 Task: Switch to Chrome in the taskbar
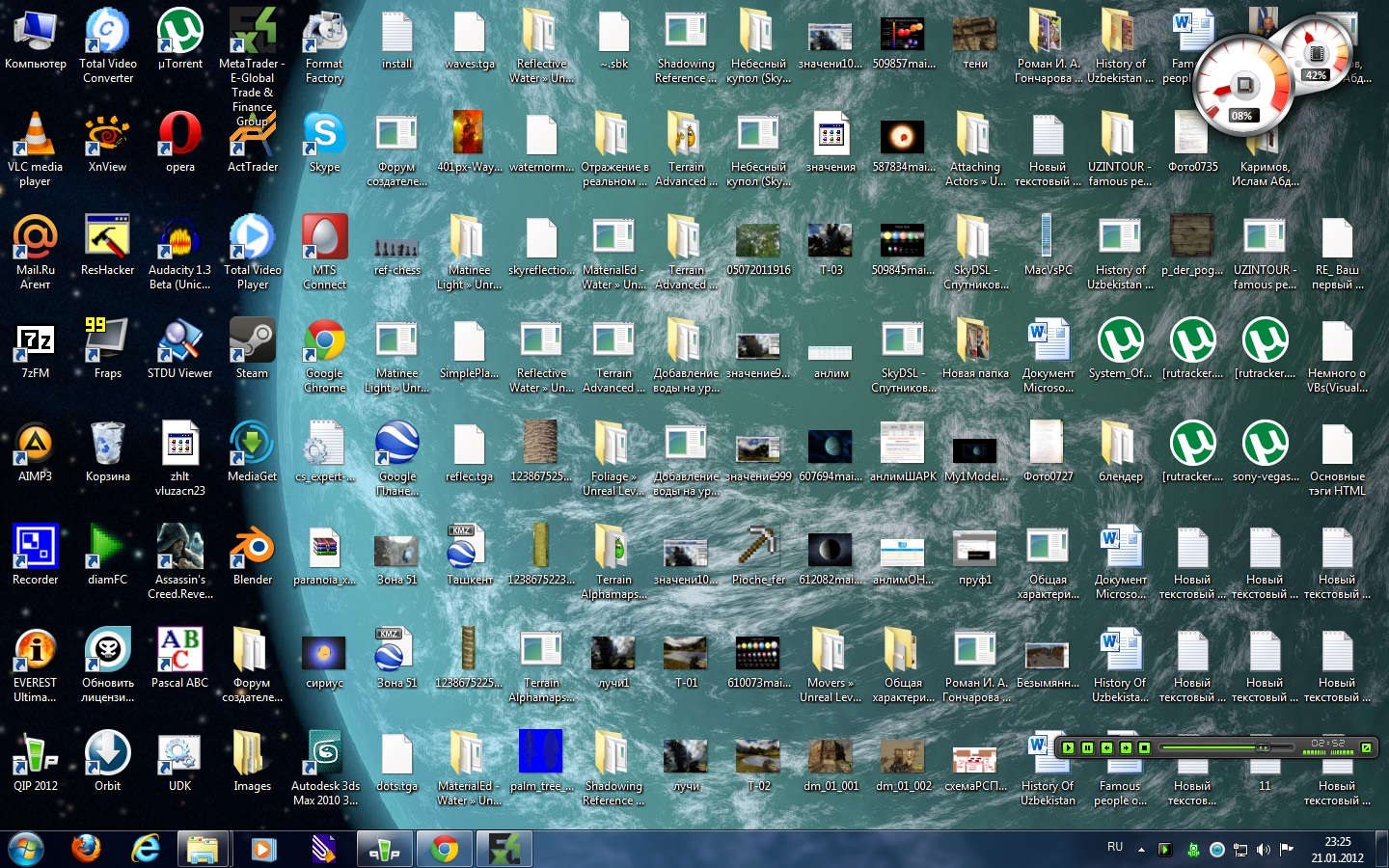tap(445, 849)
